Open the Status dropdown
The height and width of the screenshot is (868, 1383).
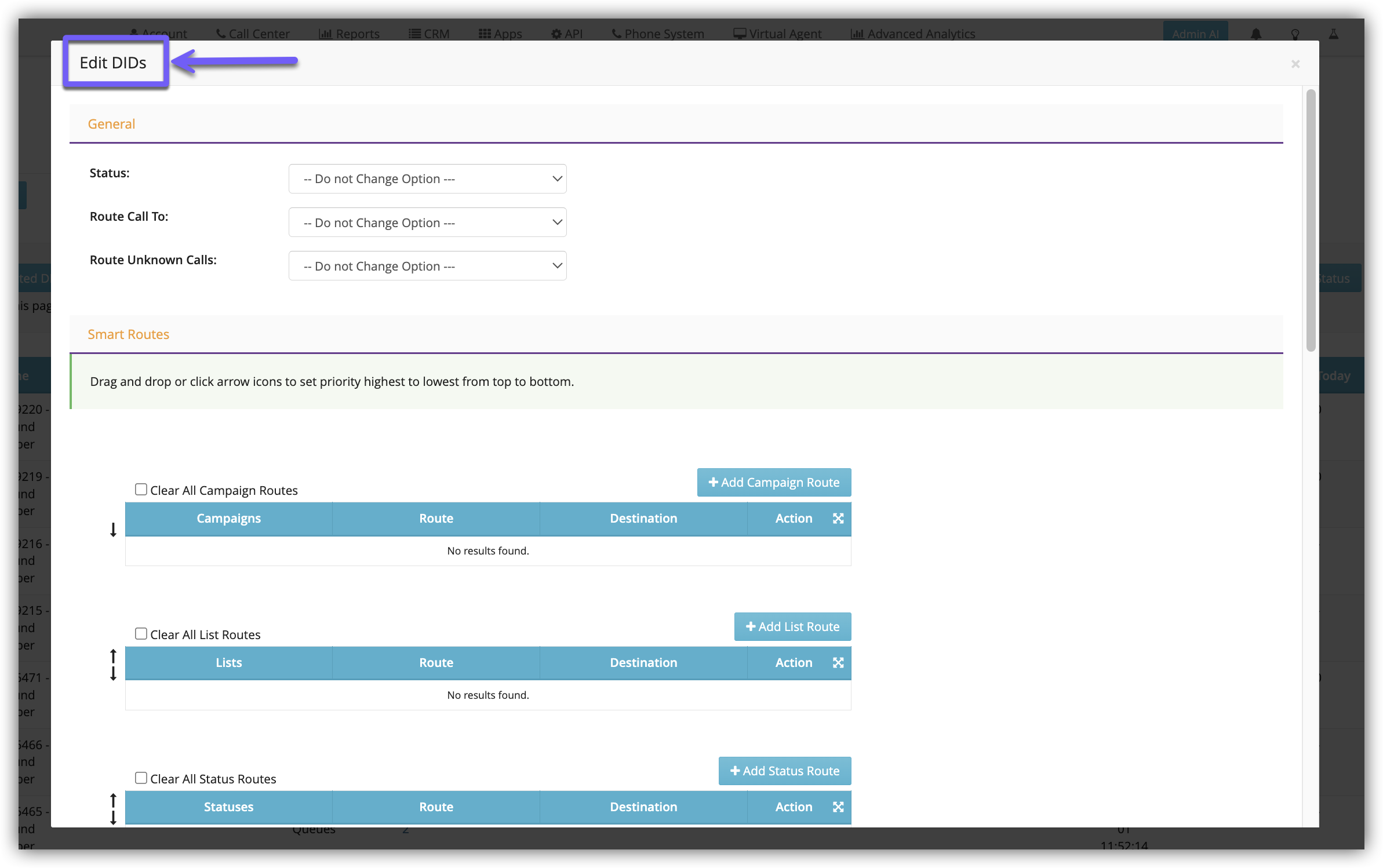click(x=427, y=179)
